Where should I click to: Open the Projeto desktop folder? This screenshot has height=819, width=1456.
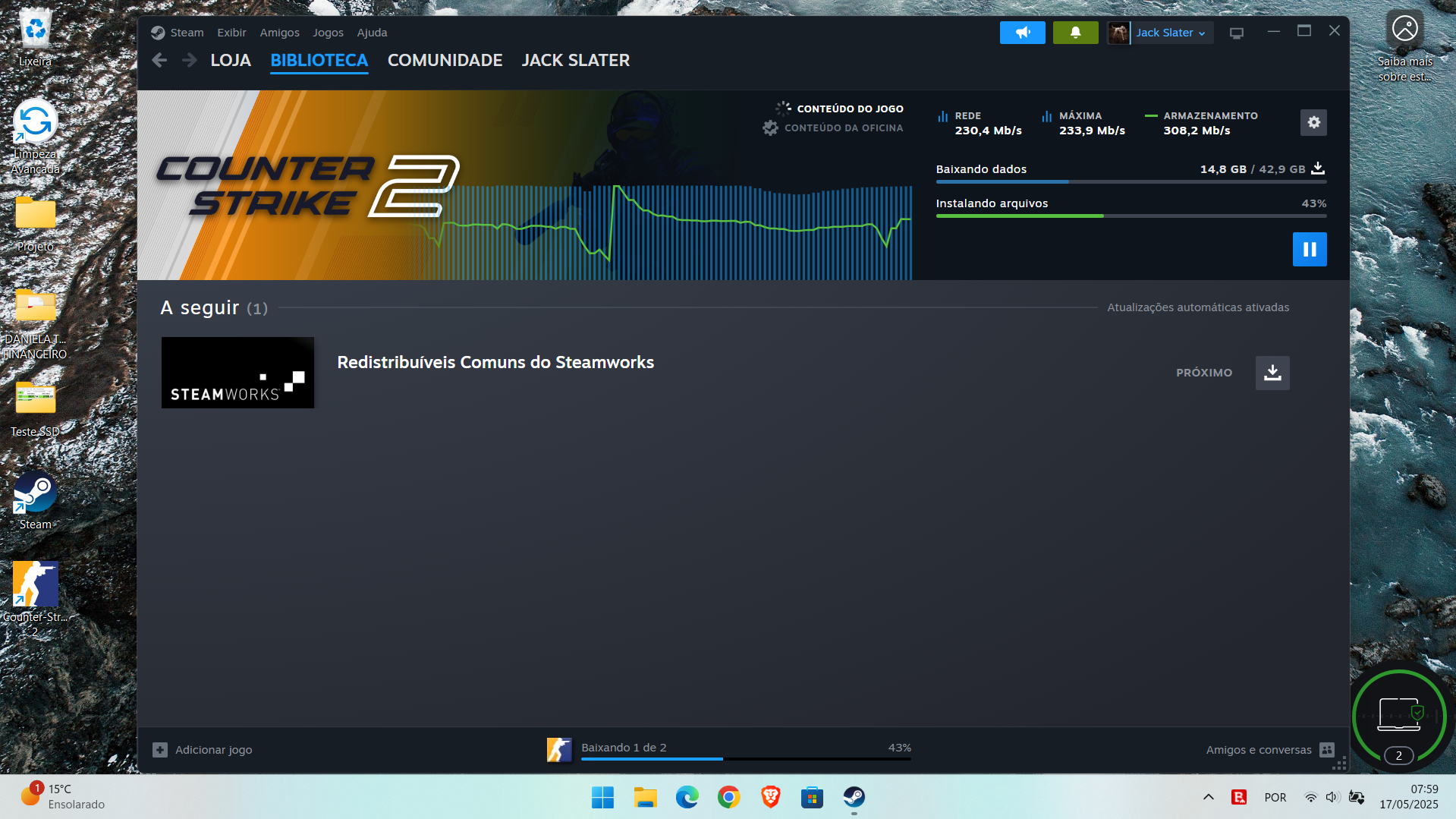tap(35, 224)
